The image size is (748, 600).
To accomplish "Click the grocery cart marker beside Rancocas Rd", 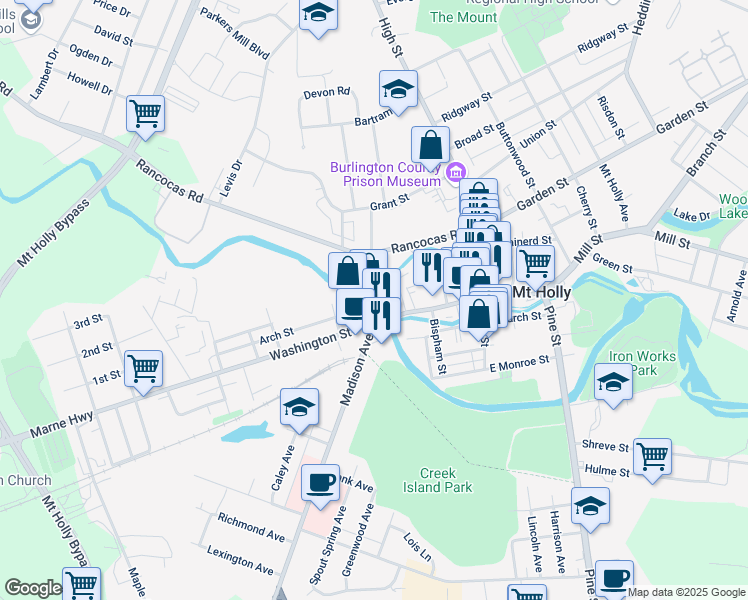I will [145, 114].
